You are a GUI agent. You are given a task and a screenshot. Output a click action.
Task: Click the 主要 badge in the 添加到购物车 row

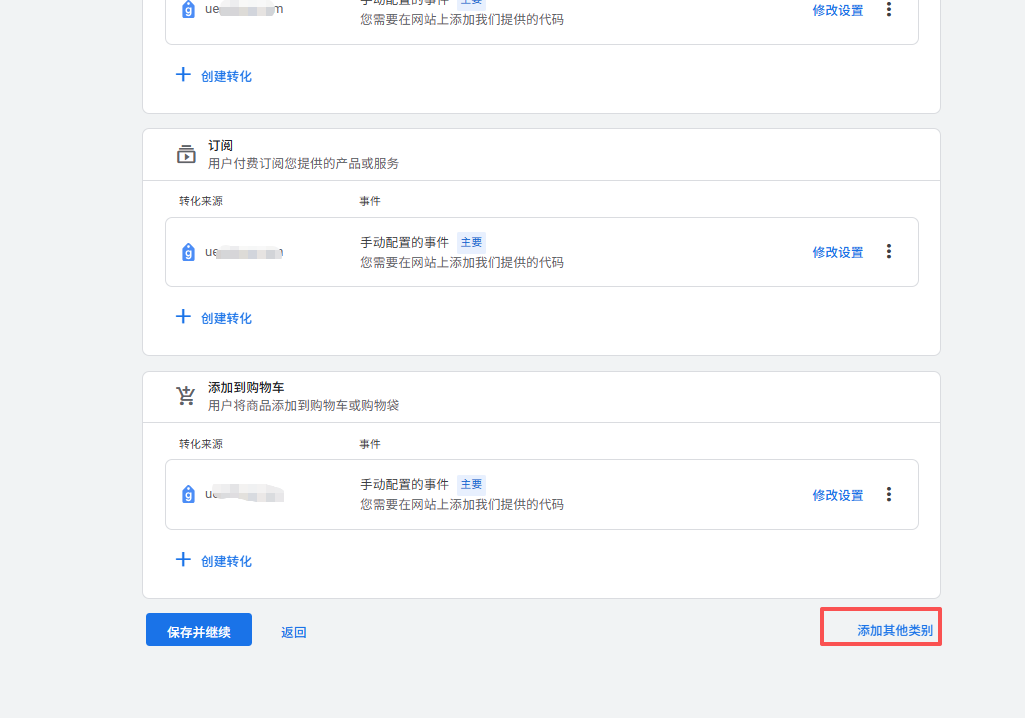471,484
